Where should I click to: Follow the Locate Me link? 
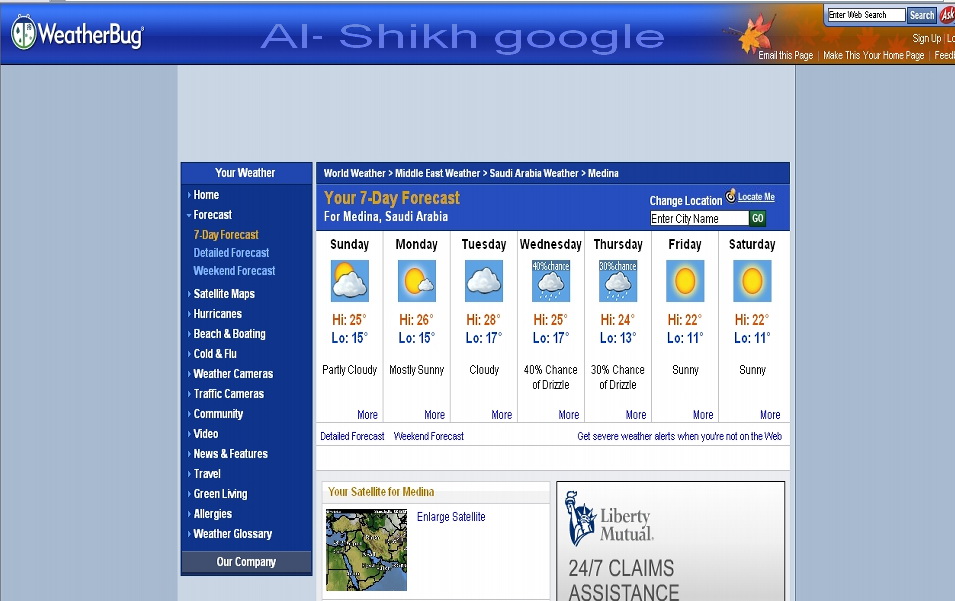pos(756,197)
